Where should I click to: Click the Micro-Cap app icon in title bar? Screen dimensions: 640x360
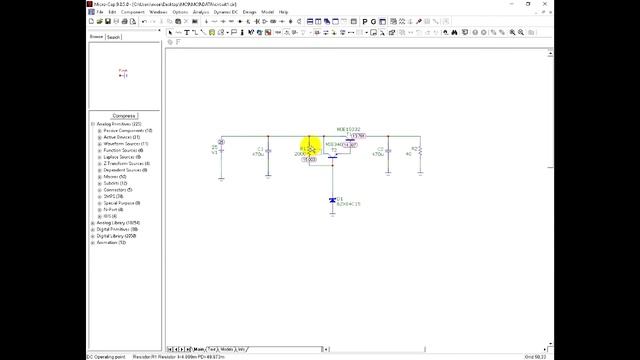click(x=90, y=4)
